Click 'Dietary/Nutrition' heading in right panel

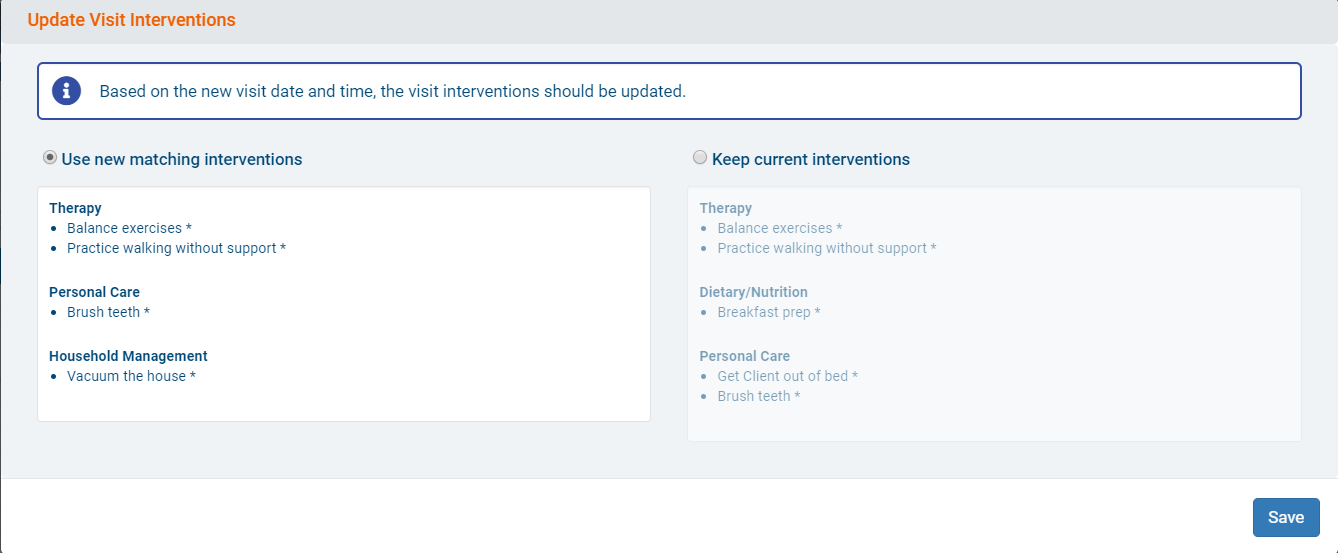[x=753, y=292]
